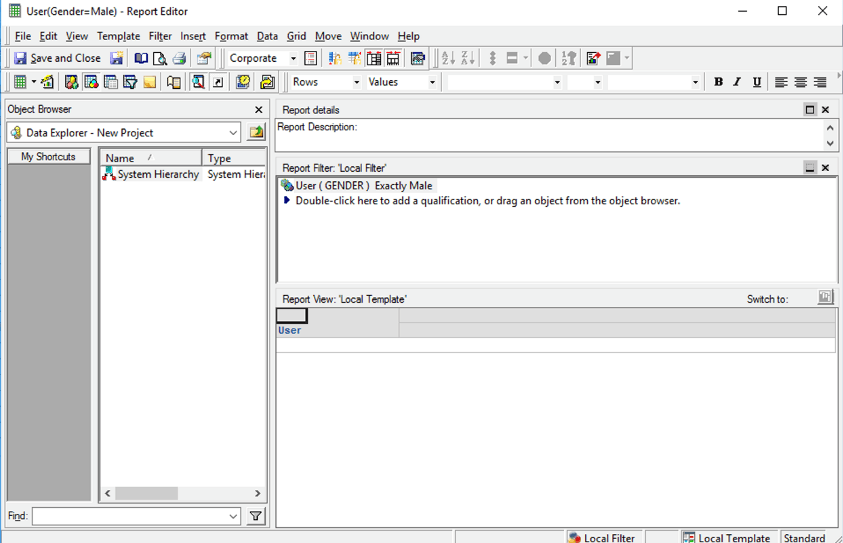This screenshot has width=843, height=543.
Task: Toggle Italic formatting
Action: pos(737,83)
